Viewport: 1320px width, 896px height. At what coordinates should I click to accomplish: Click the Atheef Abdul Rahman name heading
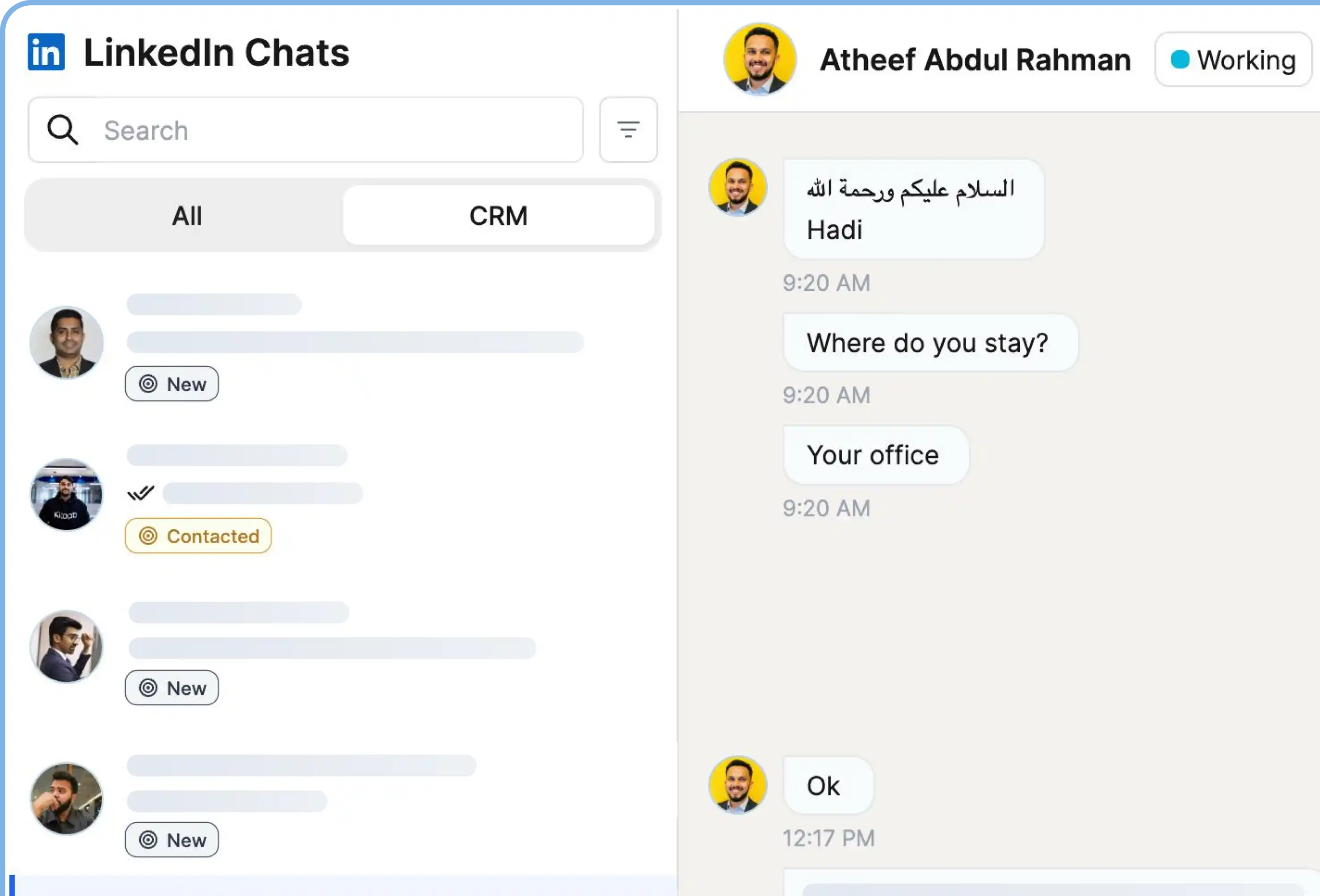tap(975, 59)
